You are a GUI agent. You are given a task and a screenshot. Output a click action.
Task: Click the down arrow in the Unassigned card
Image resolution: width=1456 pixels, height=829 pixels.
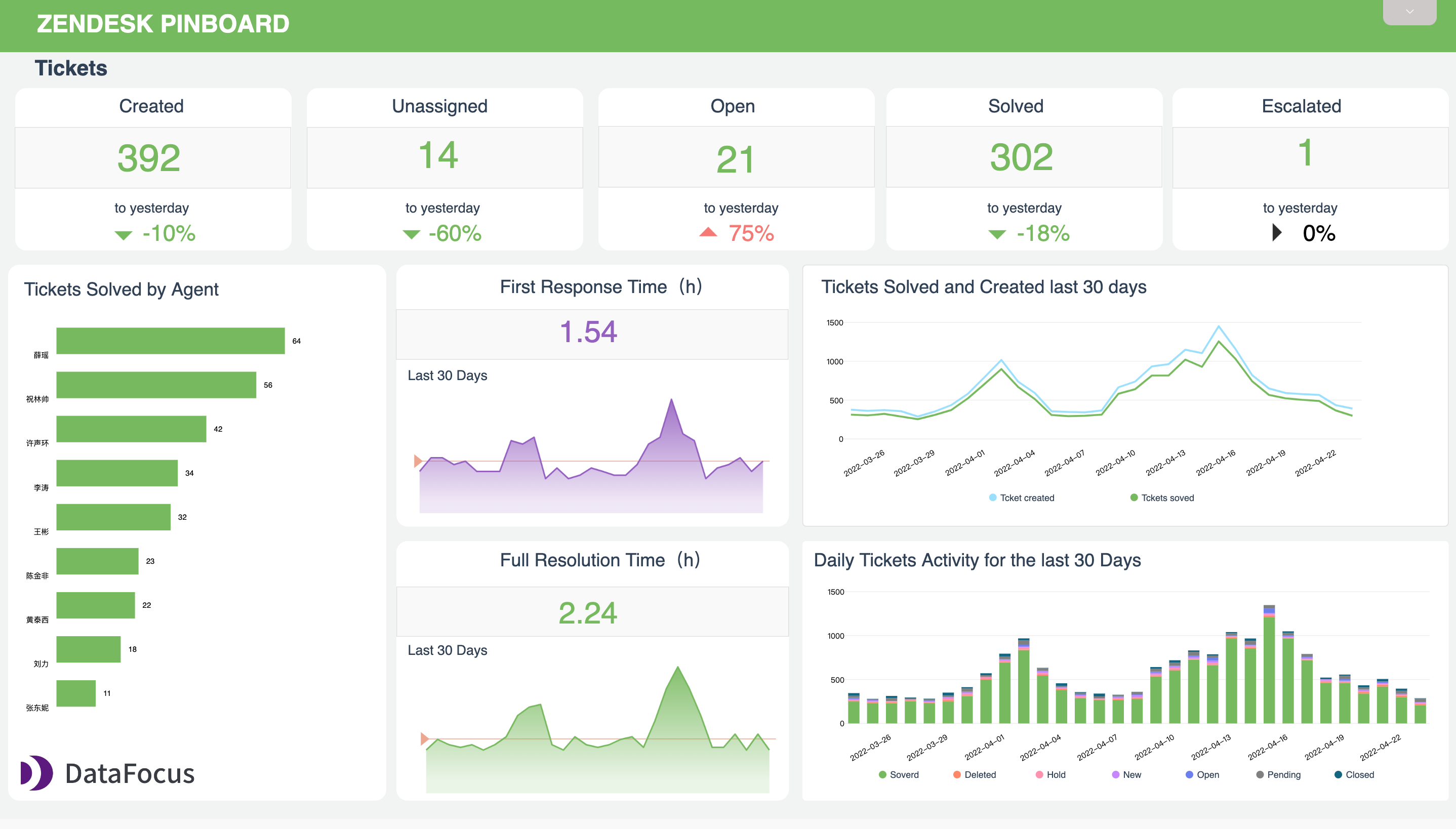click(x=411, y=235)
